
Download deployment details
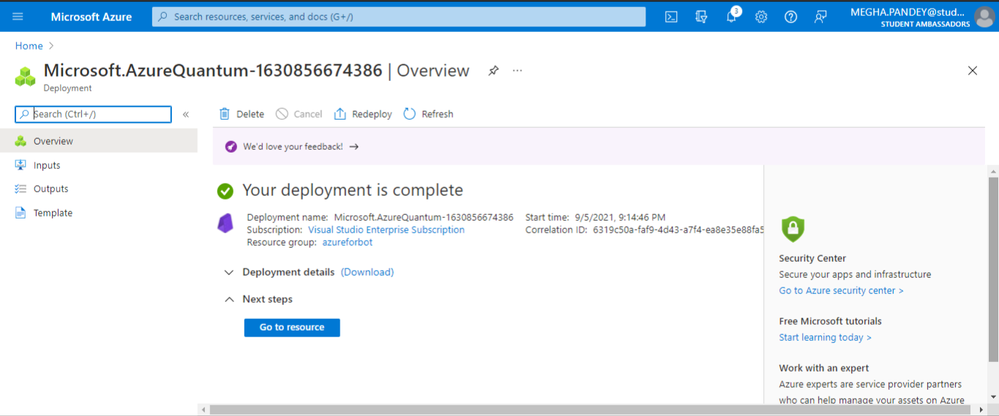pos(367,272)
